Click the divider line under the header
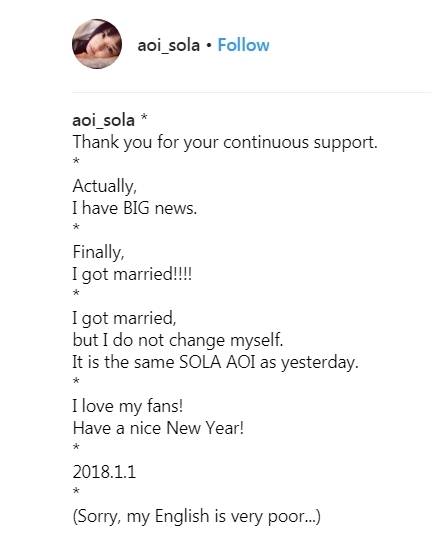This screenshot has width=438, height=534. tap(252, 92)
